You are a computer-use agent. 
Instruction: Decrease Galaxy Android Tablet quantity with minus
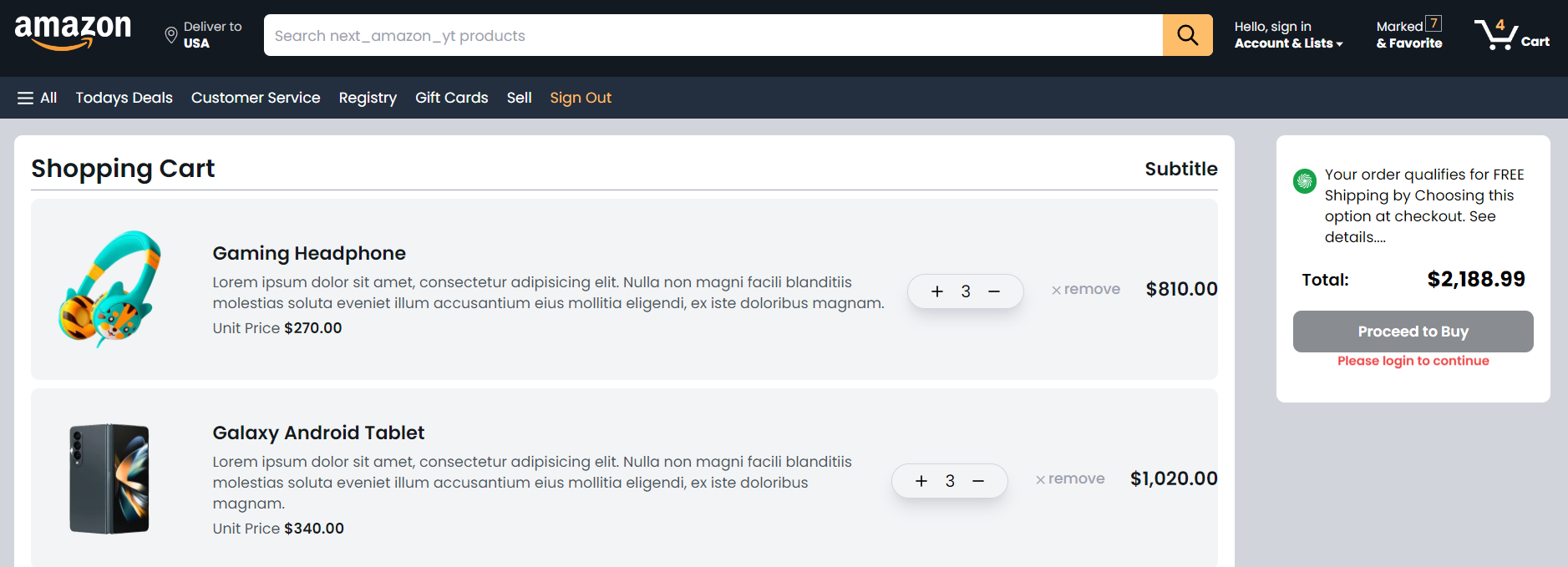[x=978, y=481]
